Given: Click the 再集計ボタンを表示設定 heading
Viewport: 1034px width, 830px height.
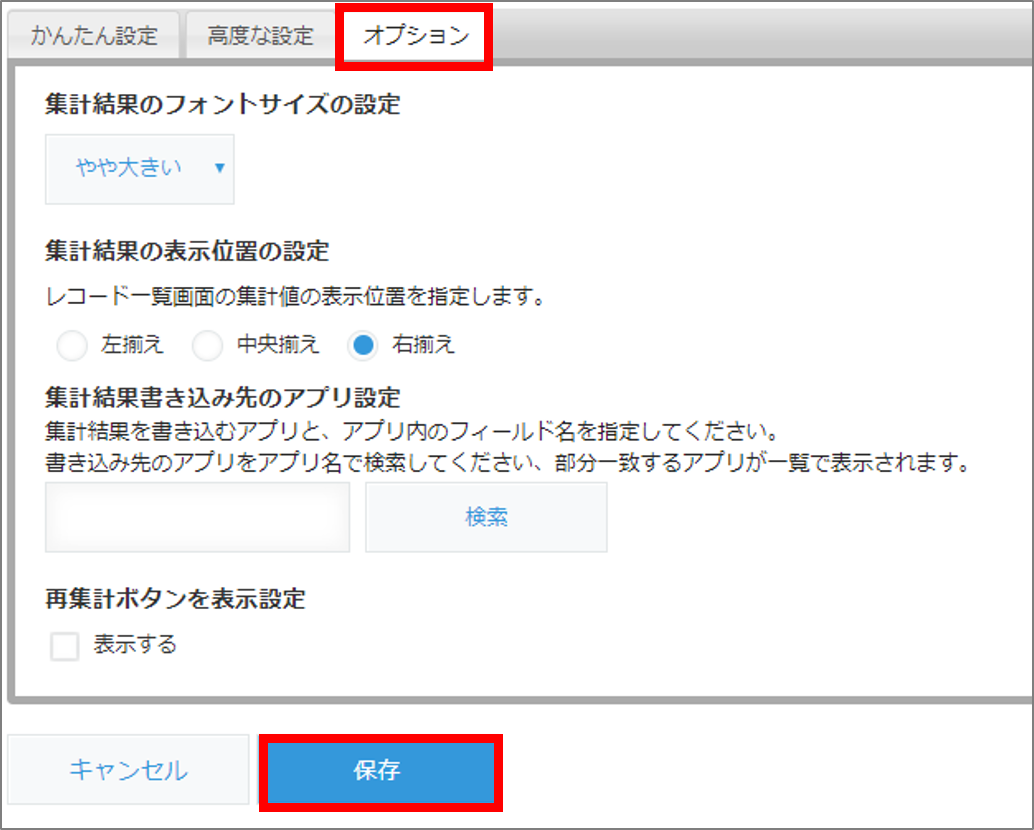Looking at the screenshot, I should coord(175,599).
